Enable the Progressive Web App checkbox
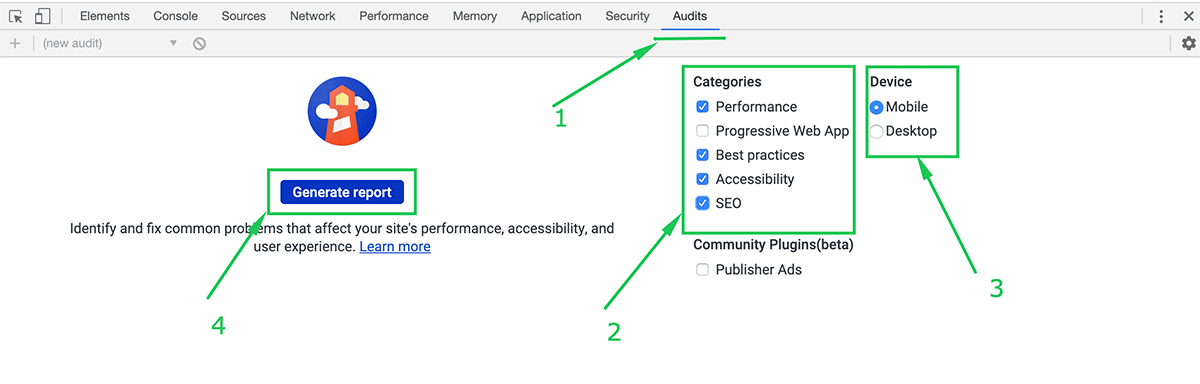The height and width of the screenshot is (384, 1200). [x=703, y=131]
